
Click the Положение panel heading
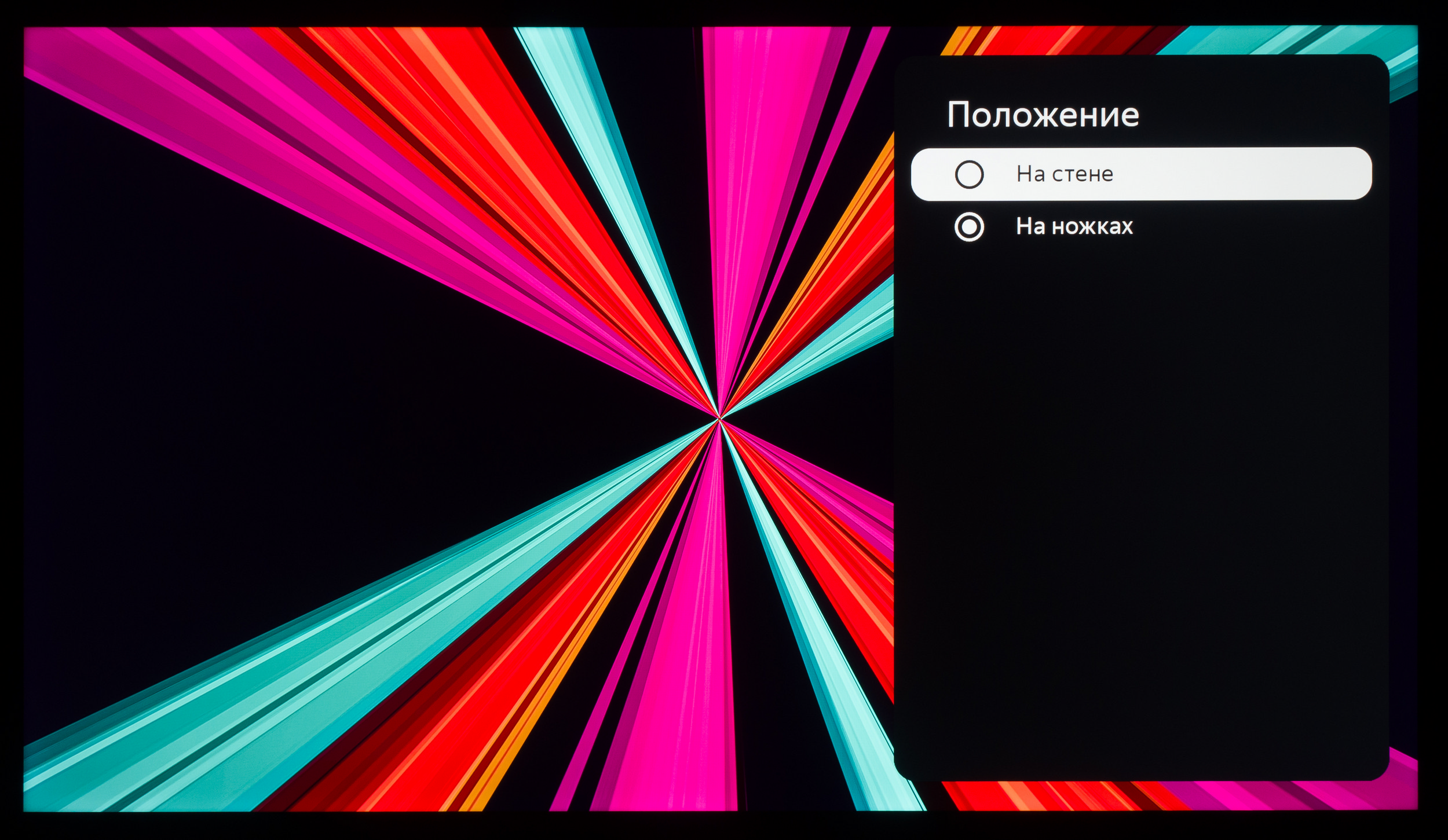point(1043,115)
